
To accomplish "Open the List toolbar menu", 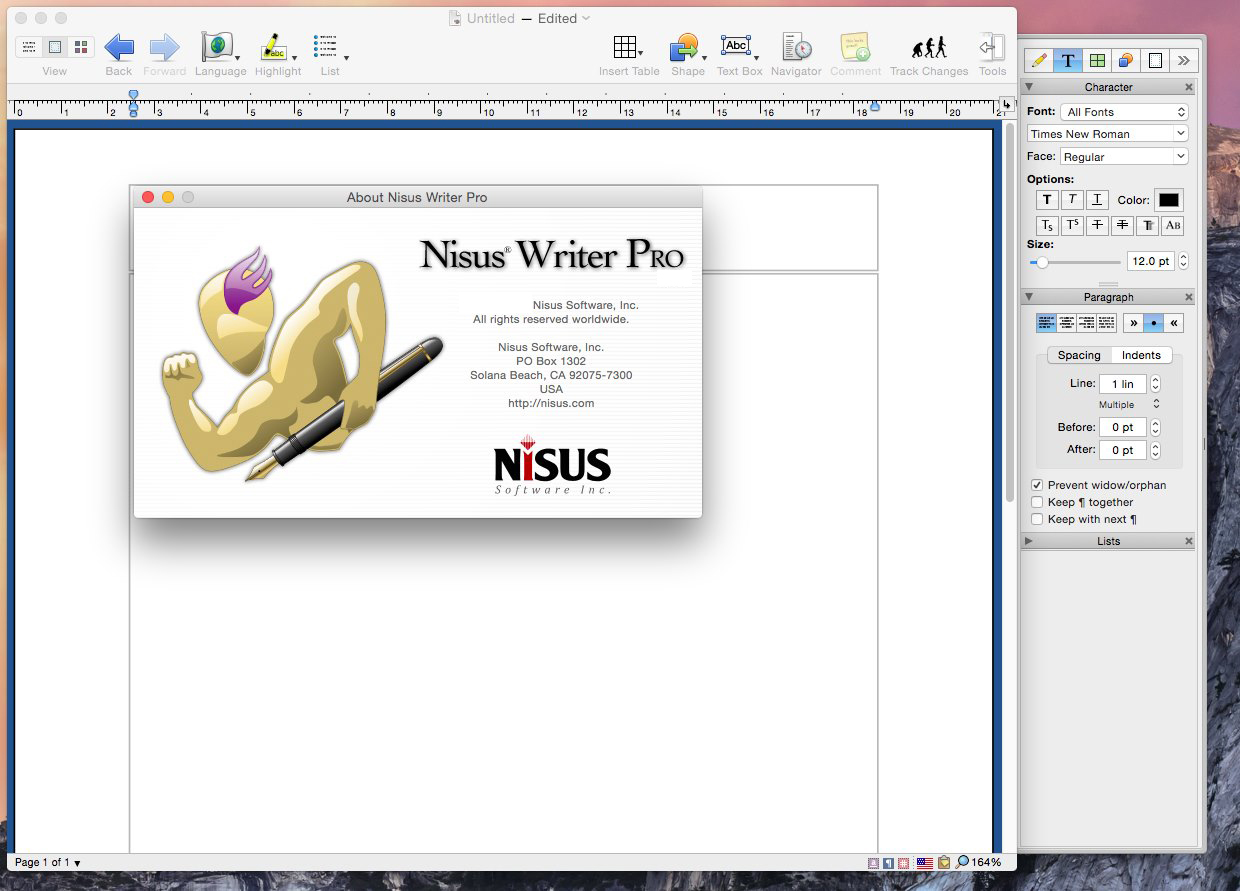I will 329,47.
